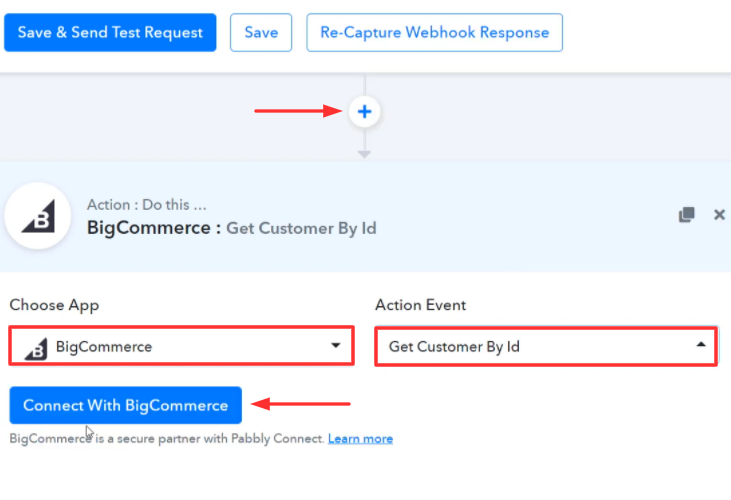Open the Learn more link
731x500 pixels.
(x=360, y=438)
